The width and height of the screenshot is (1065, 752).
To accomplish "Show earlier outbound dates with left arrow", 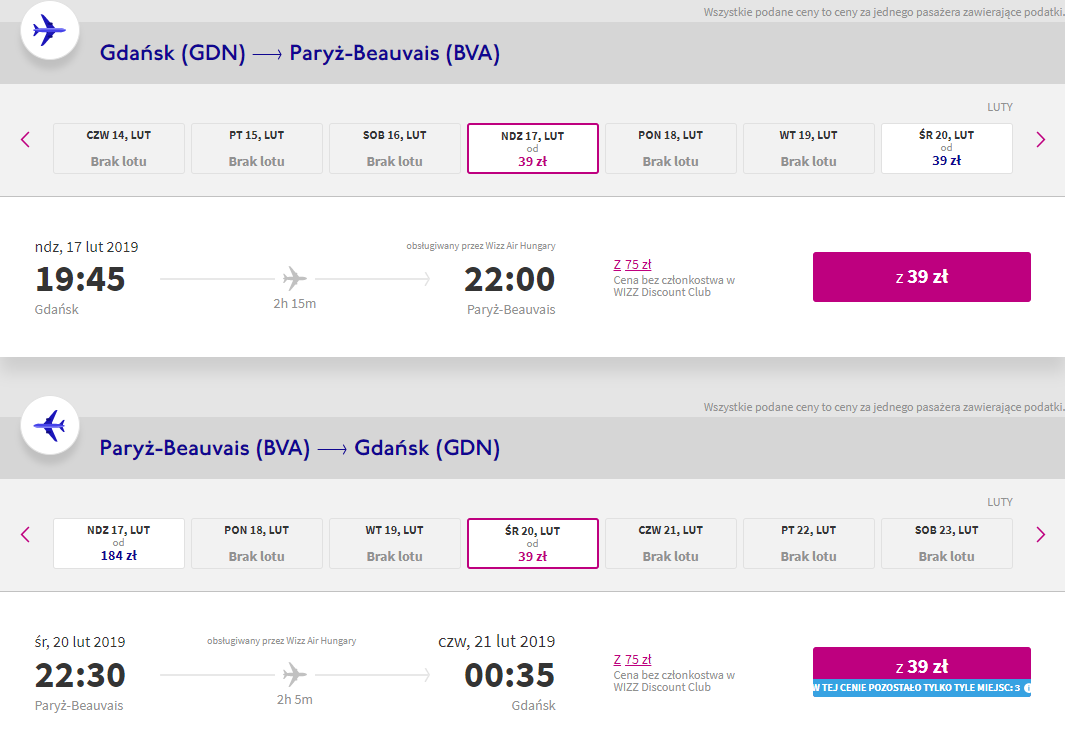I will pos(26,140).
